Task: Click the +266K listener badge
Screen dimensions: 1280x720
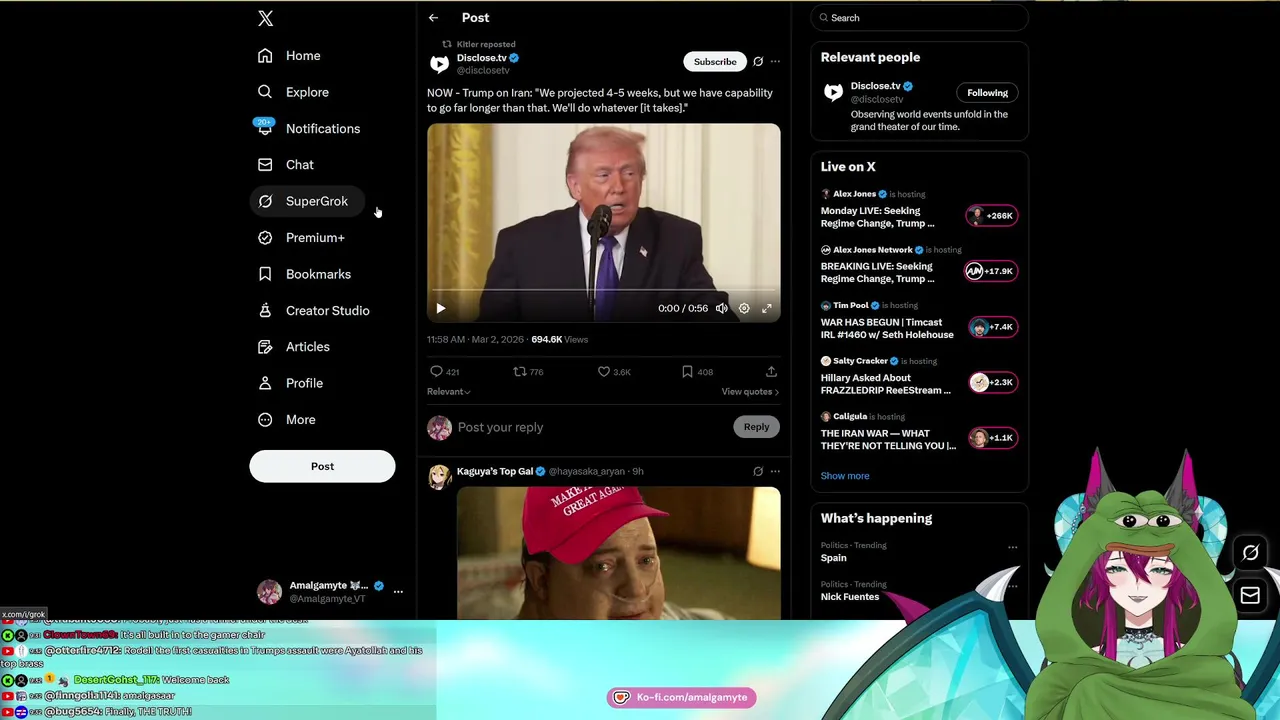Action: [992, 216]
